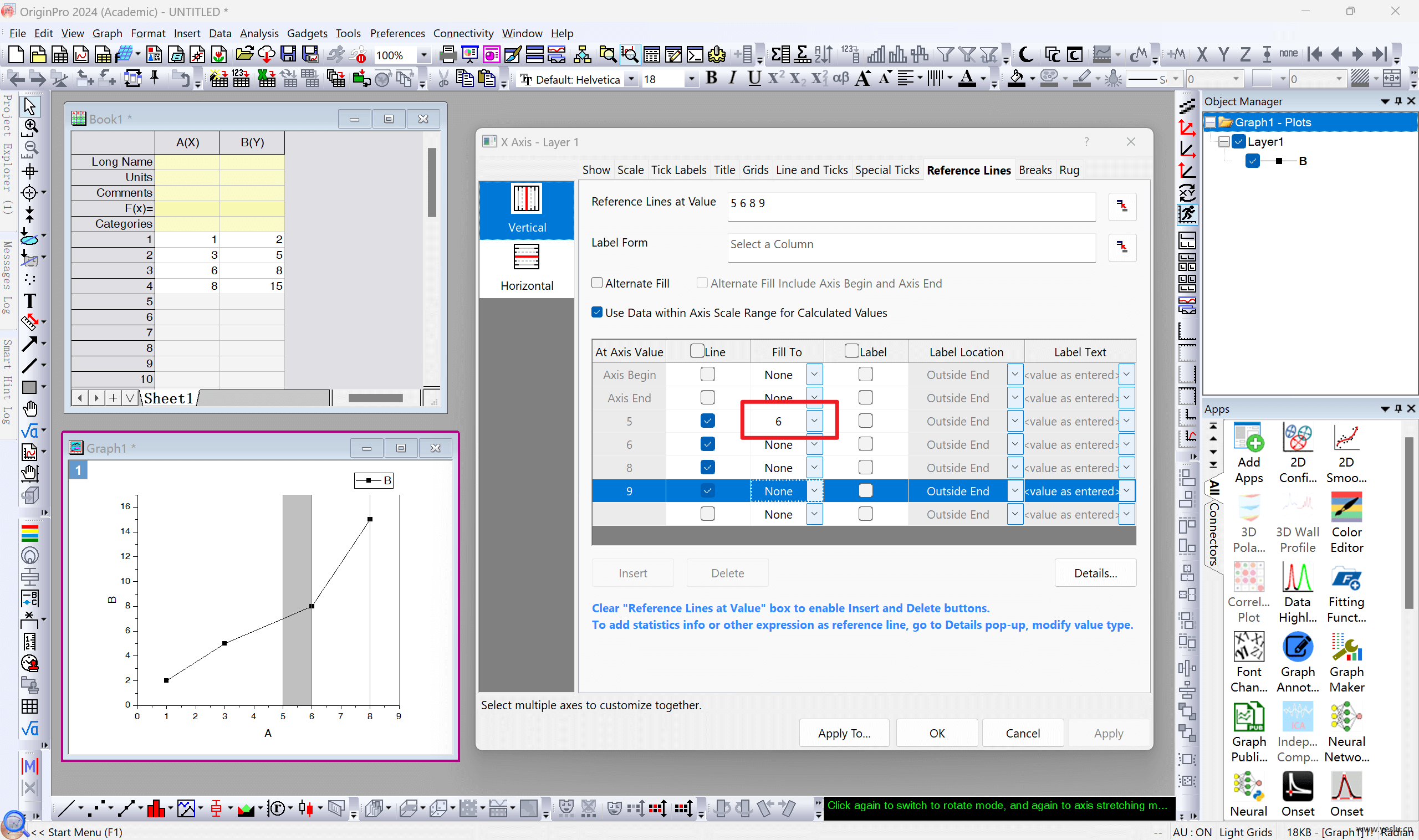The width and height of the screenshot is (1419, 840).
Task: Open the Color Editor app
Action: tap(1346, 523)
